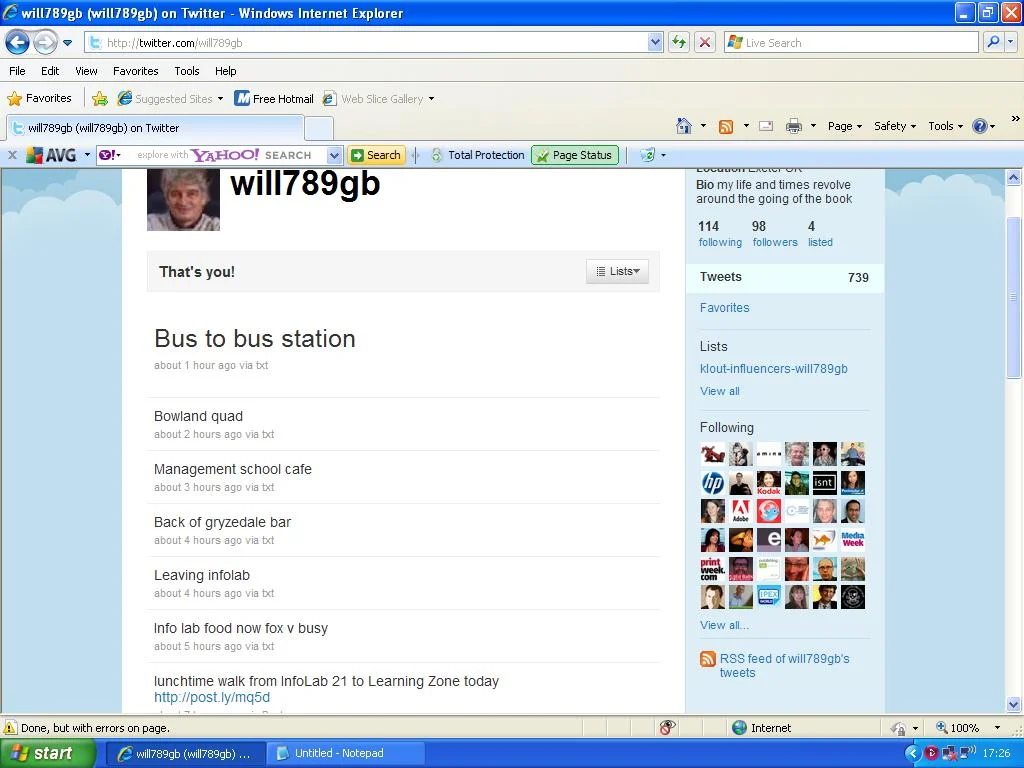Expand the Yahoo search box dropdown arrow
Viewport: 1024px width, 768px height.
pos(335,155)
